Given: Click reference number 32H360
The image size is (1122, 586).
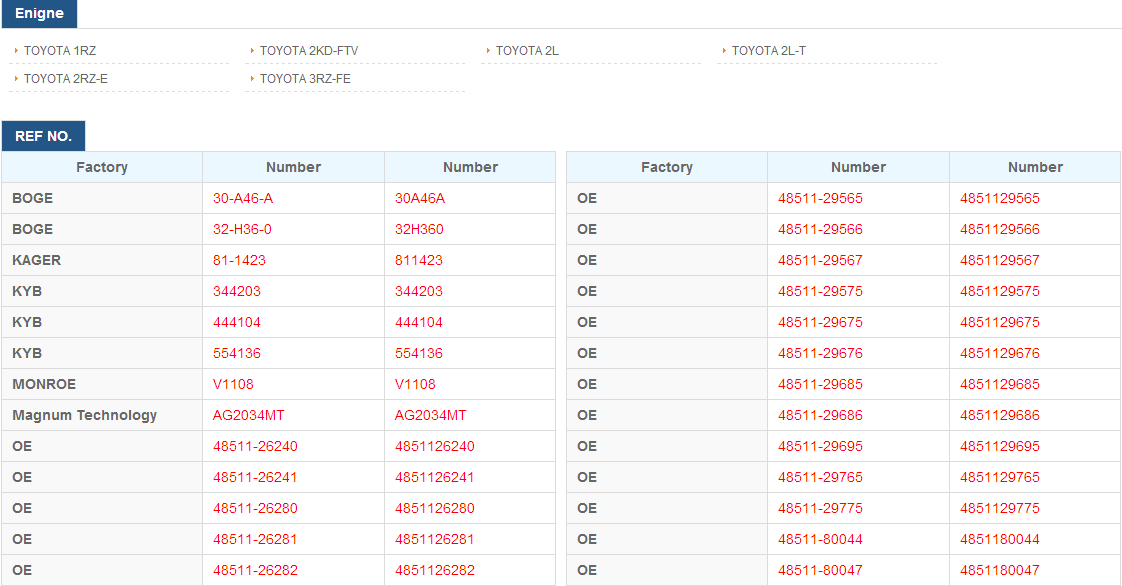Looking at the screenshot, I should click(x=419, y=230).
